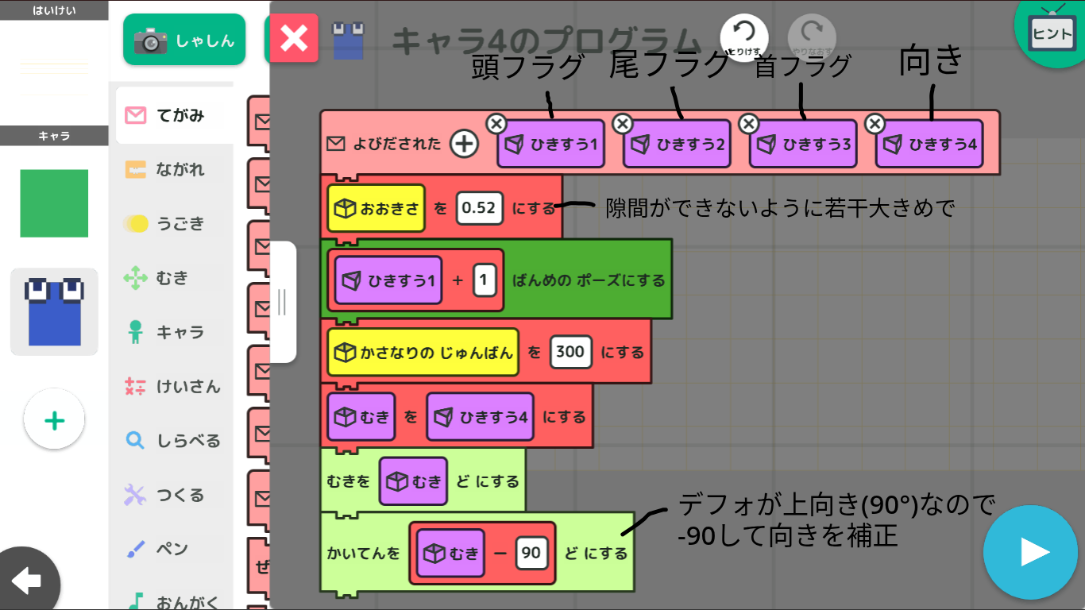This screenshot has height=610, width=1085.
Task: Open the けいさん block category
Action: (x=174, y=386)
